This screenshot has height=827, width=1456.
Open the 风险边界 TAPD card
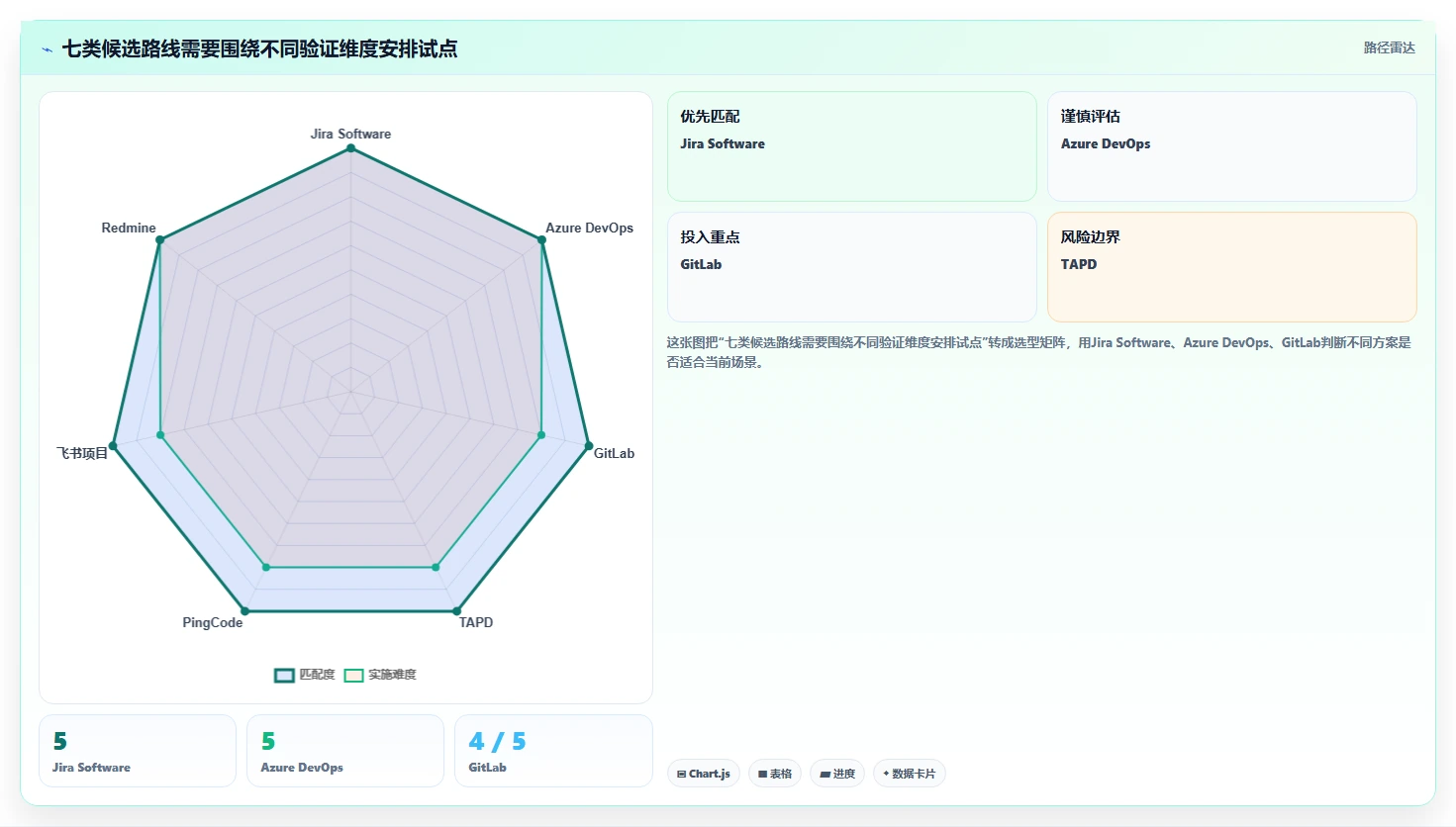[x=1232, y=267]
